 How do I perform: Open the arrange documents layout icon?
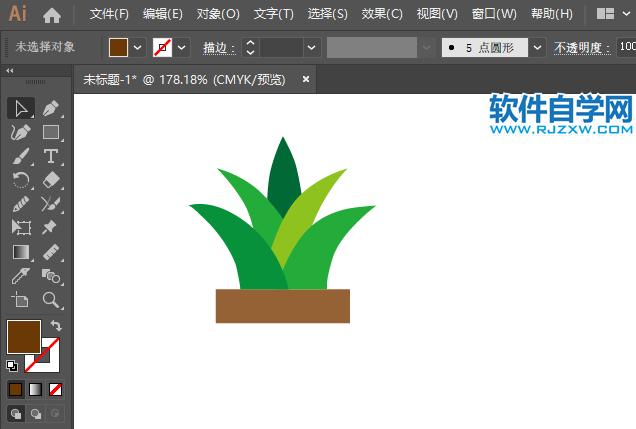coord(605,14)
